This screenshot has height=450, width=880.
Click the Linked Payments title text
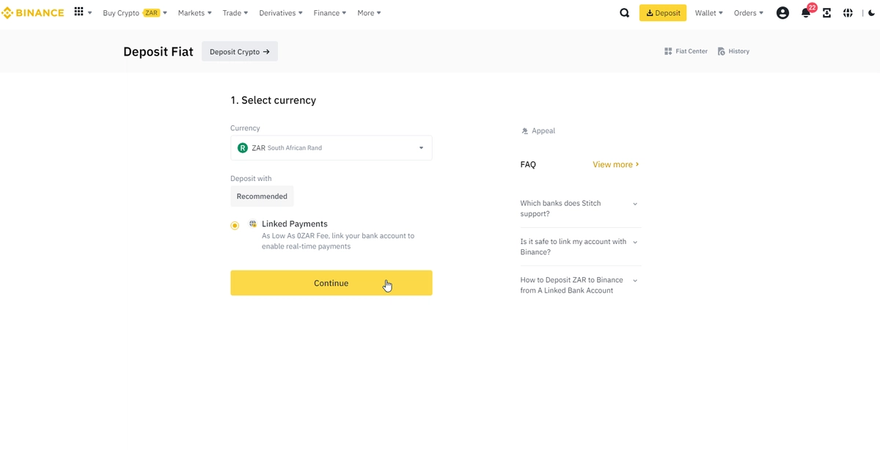295,224
